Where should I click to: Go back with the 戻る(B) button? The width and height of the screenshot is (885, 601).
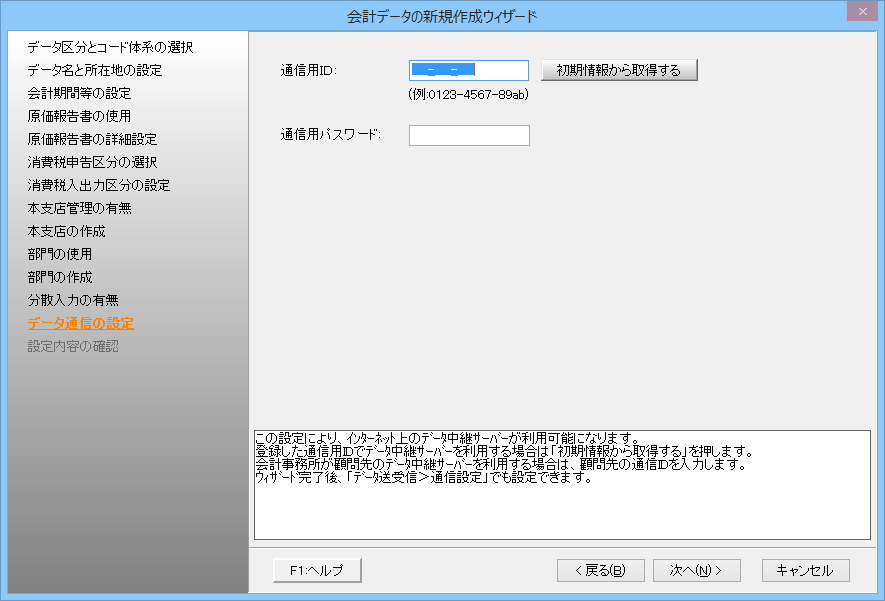[x=600, y=570]
